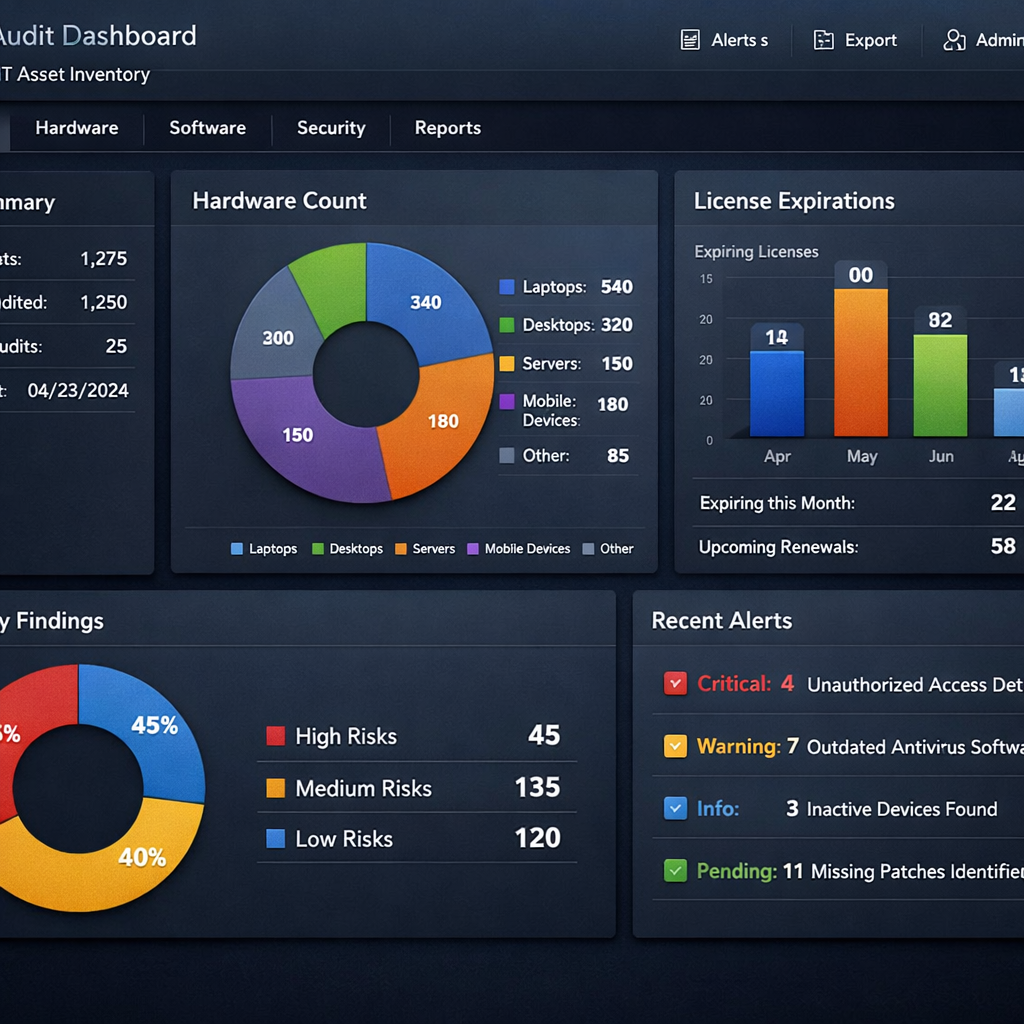This screenshot has height=1024, width=1024.
Task: Click the 'IT Asset Inventory' subtitle
Action: pyautogui.click(x=74, y=74)
